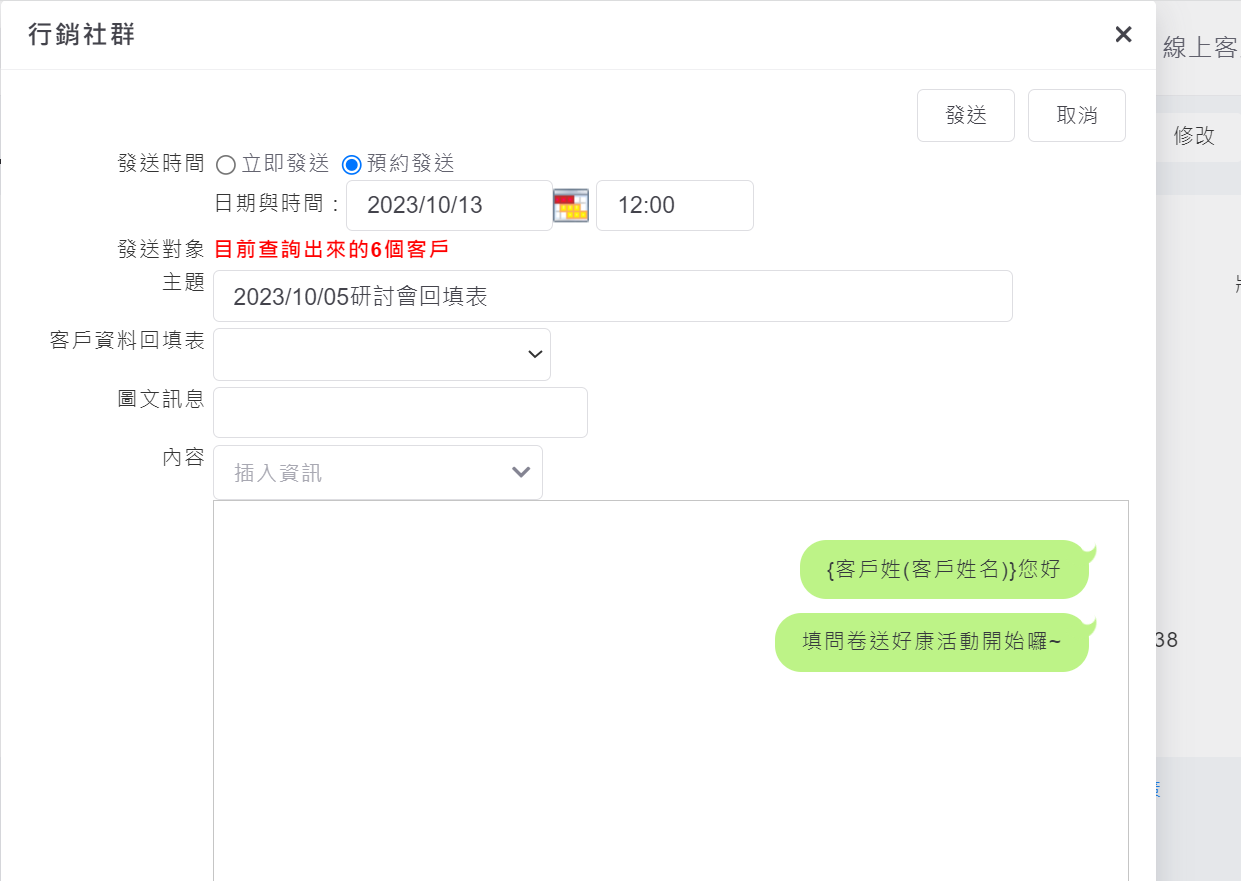Select the {客戶姓(客戶姓名)}您好 message bubble
1241x881 pixels.
943,569
